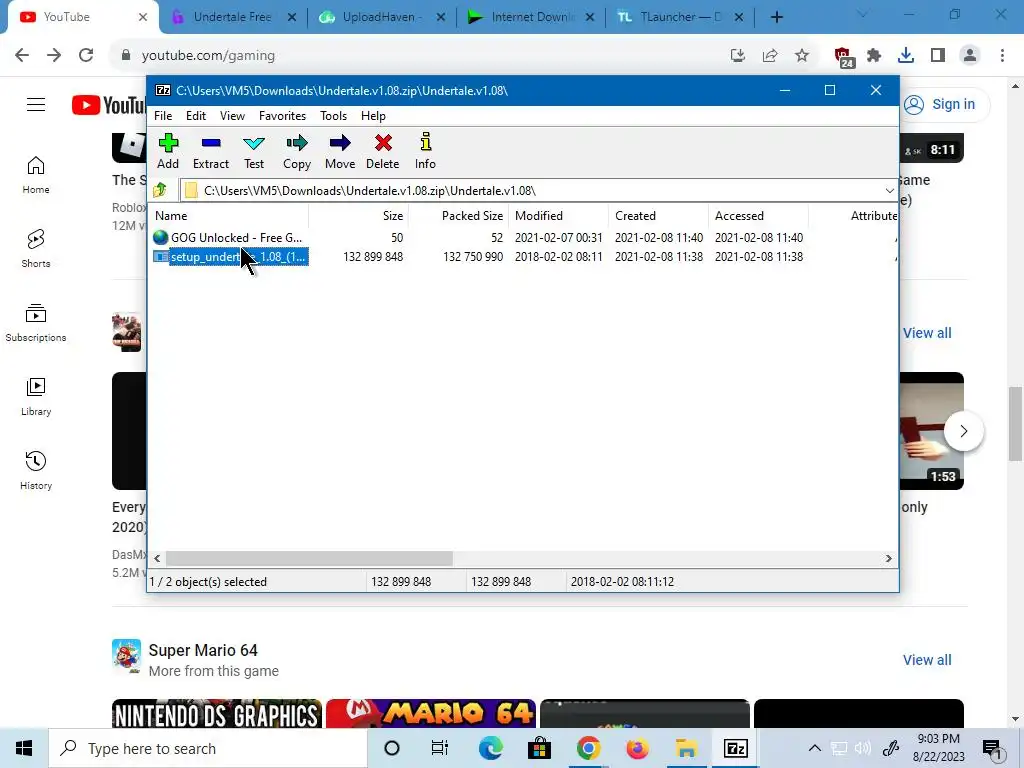Screen dimensions: 1024x768
Task: Select the Copy toolbar icon
Action: pos(296,152)
